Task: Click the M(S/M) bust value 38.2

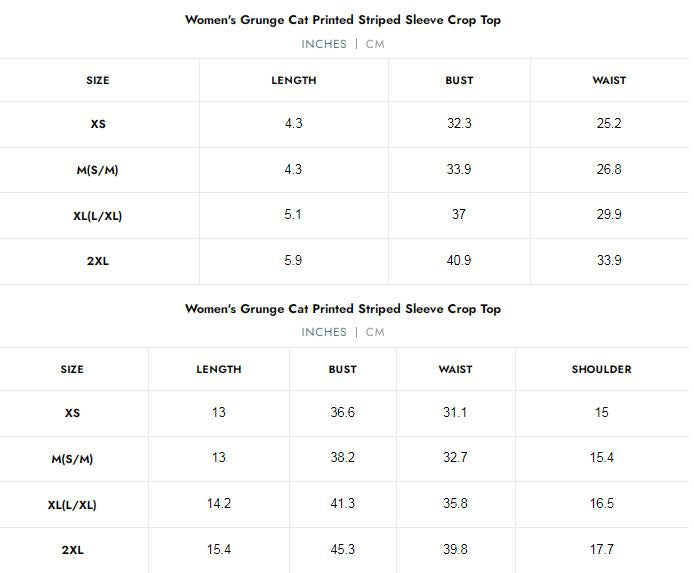Action: [342, 458]
